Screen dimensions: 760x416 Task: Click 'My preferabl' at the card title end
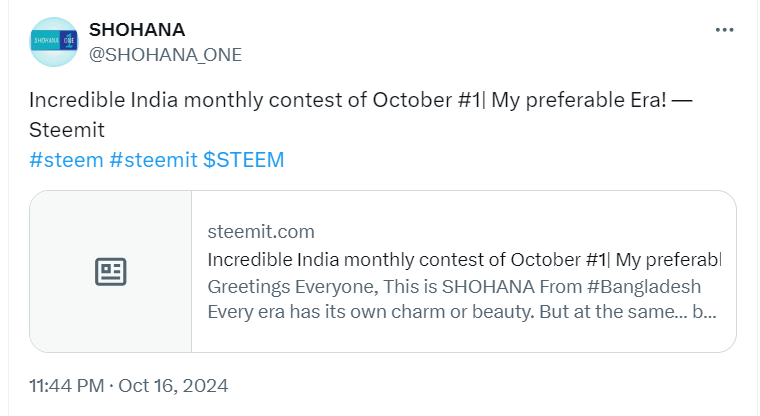point(668,260)
